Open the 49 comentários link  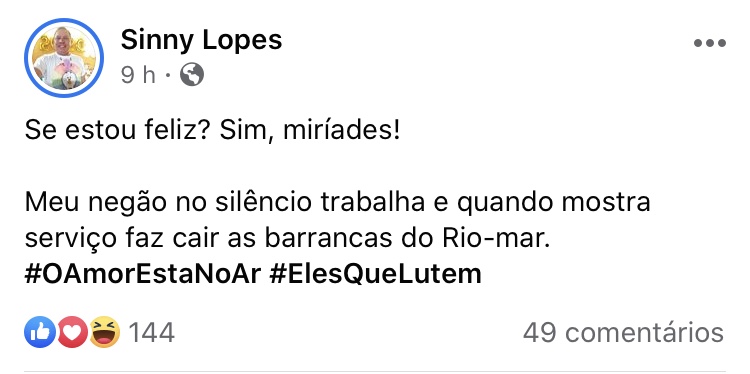(x=623, y=332)
